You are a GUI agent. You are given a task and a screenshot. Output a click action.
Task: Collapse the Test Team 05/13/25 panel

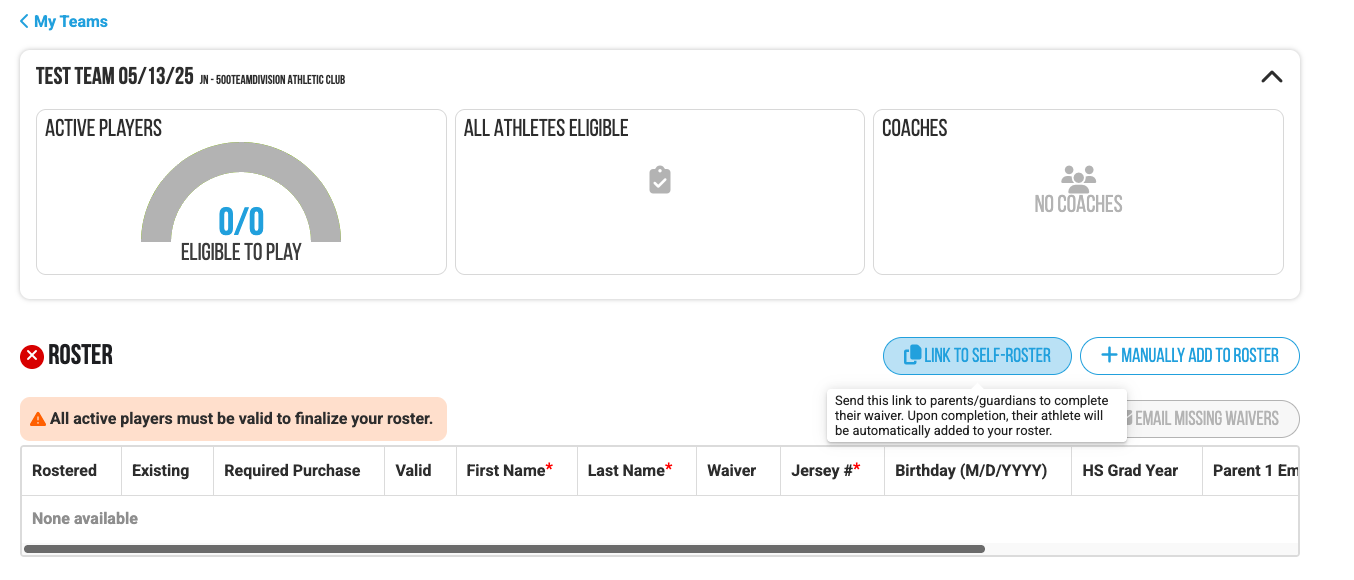click(1271, 77)
